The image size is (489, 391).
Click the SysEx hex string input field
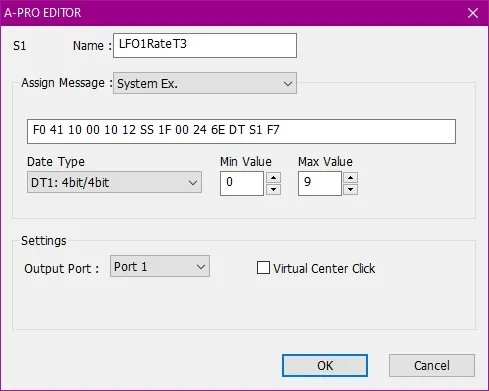[241, 131]
